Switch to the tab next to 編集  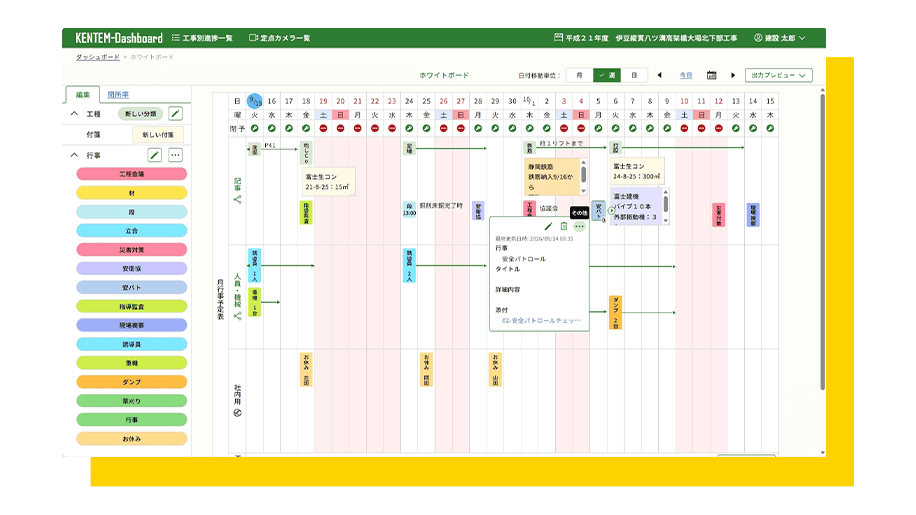[x=118, y=95]
